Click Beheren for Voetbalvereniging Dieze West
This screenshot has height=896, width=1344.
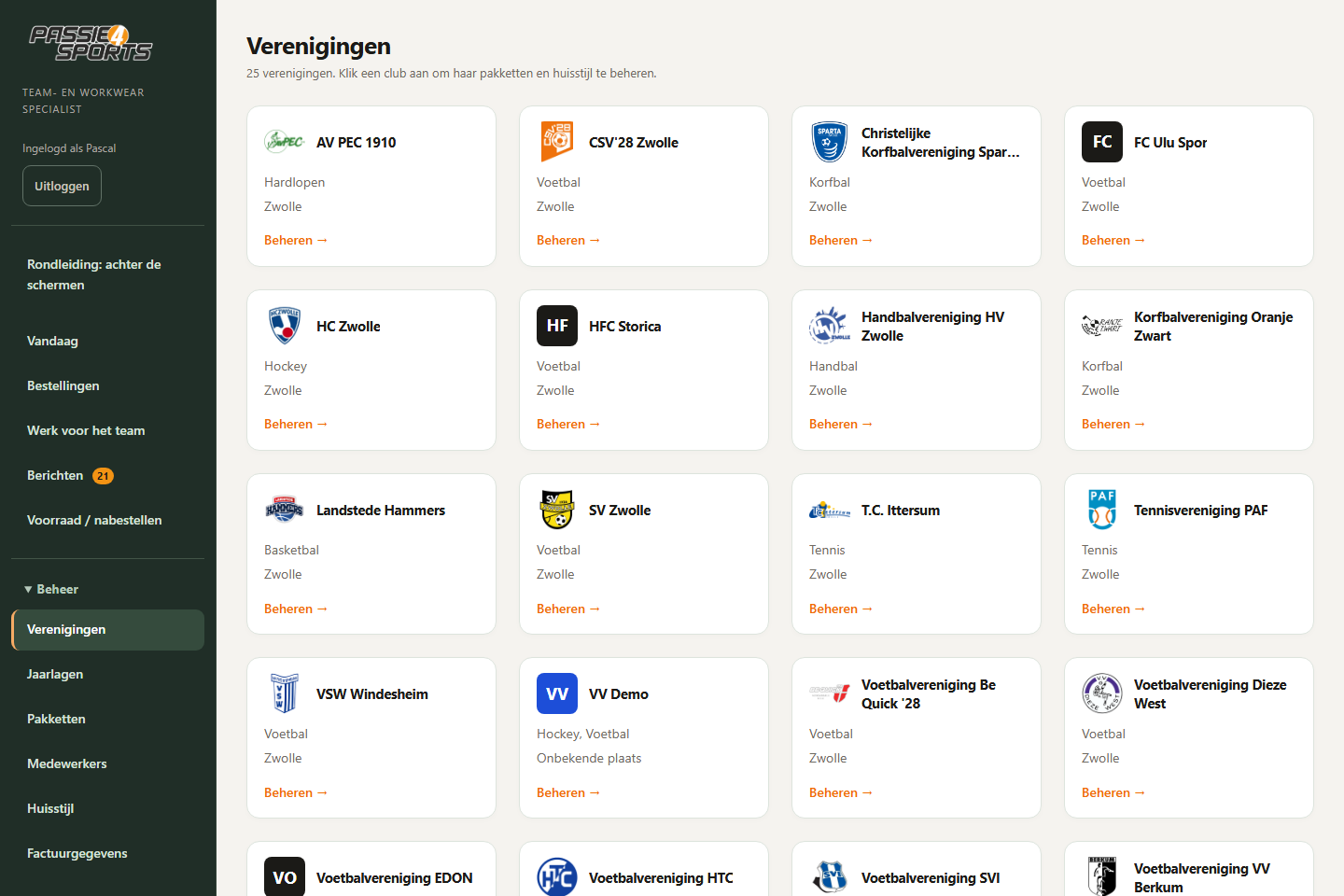point(1113,792)
